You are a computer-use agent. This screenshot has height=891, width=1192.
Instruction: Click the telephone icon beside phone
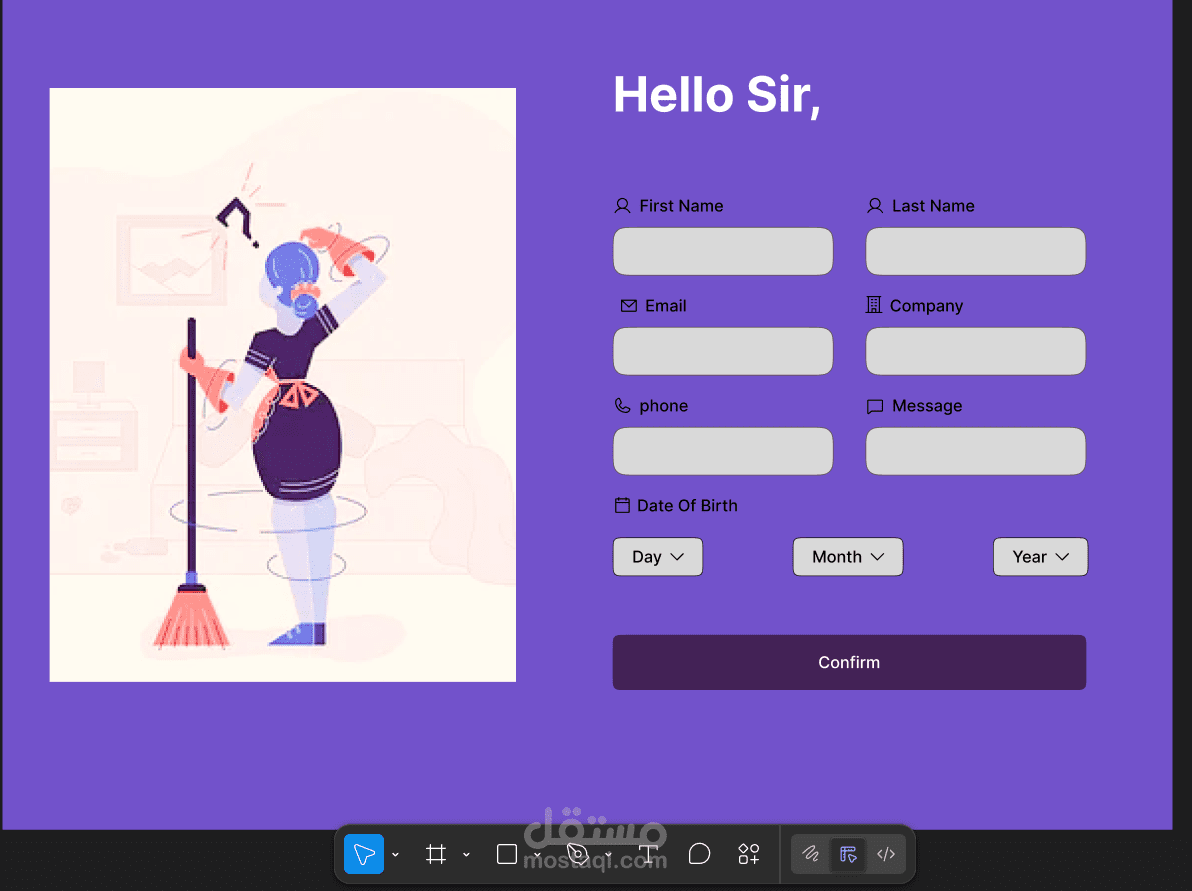click(x=623, y=406)
